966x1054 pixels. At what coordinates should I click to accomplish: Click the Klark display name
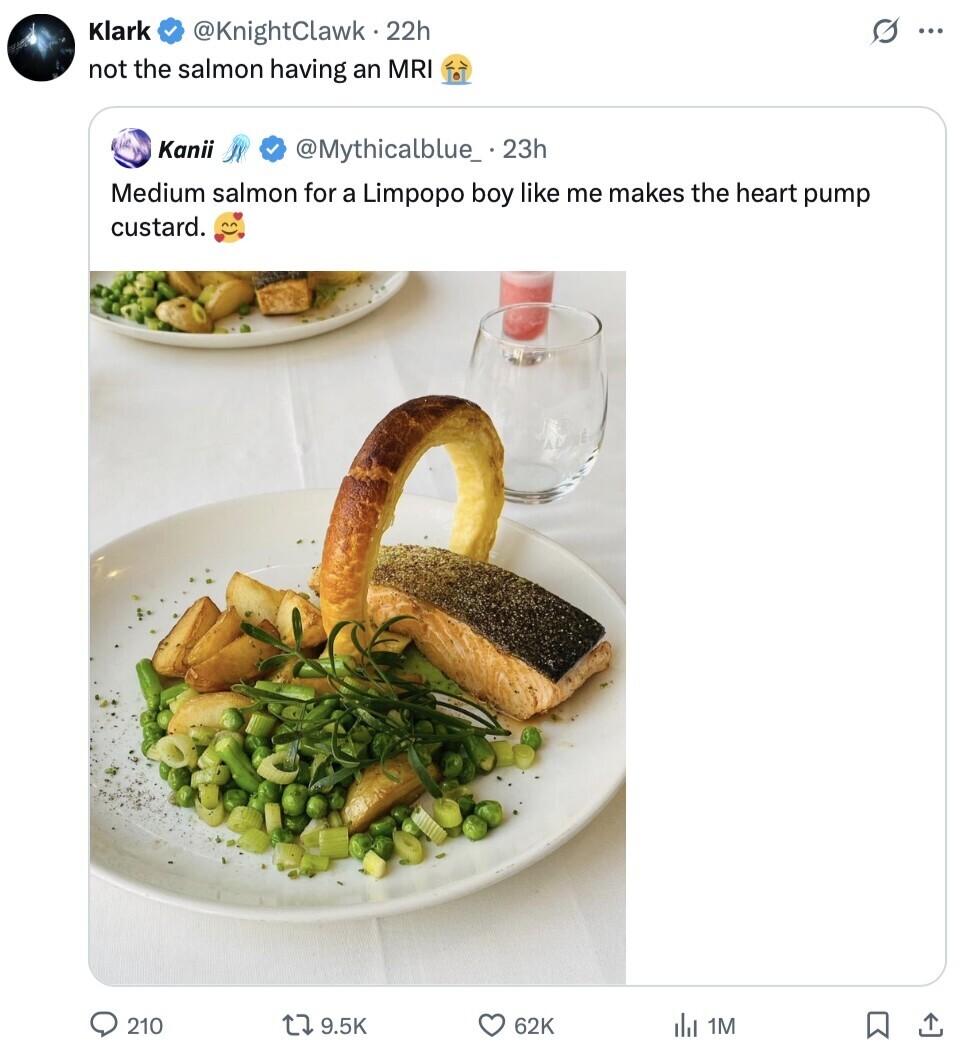coord(119,31)
